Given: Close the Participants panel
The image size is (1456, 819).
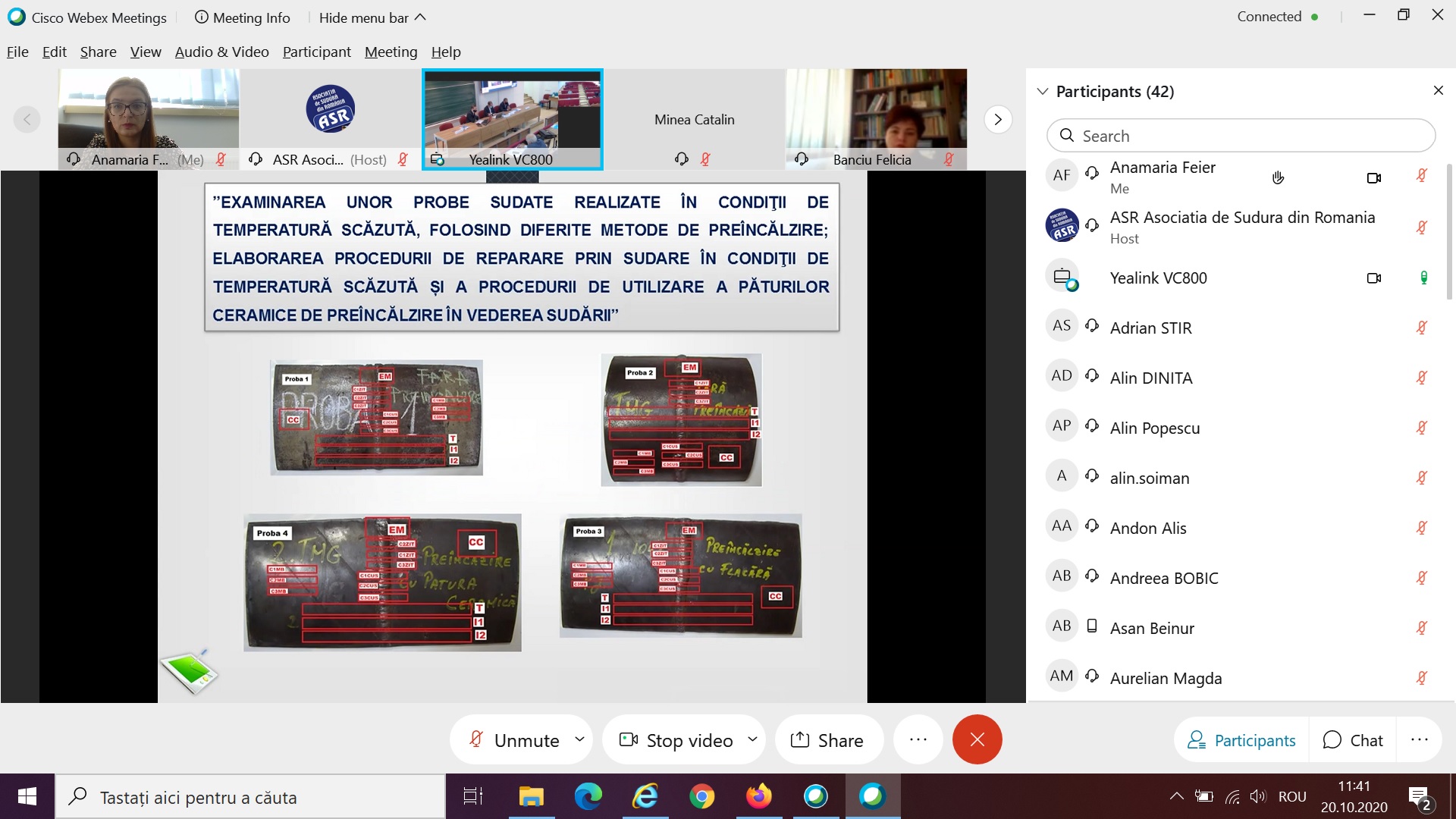Looking at the screenshot, I should pos(1438,91).
